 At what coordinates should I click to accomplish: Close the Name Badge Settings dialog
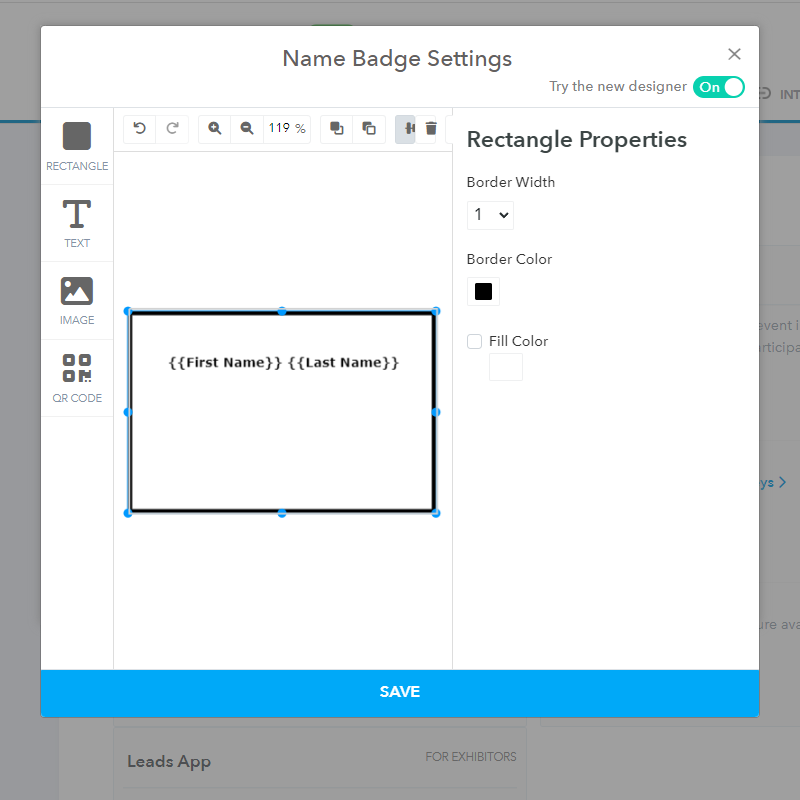pyautogui.click(x=734, y=54)
